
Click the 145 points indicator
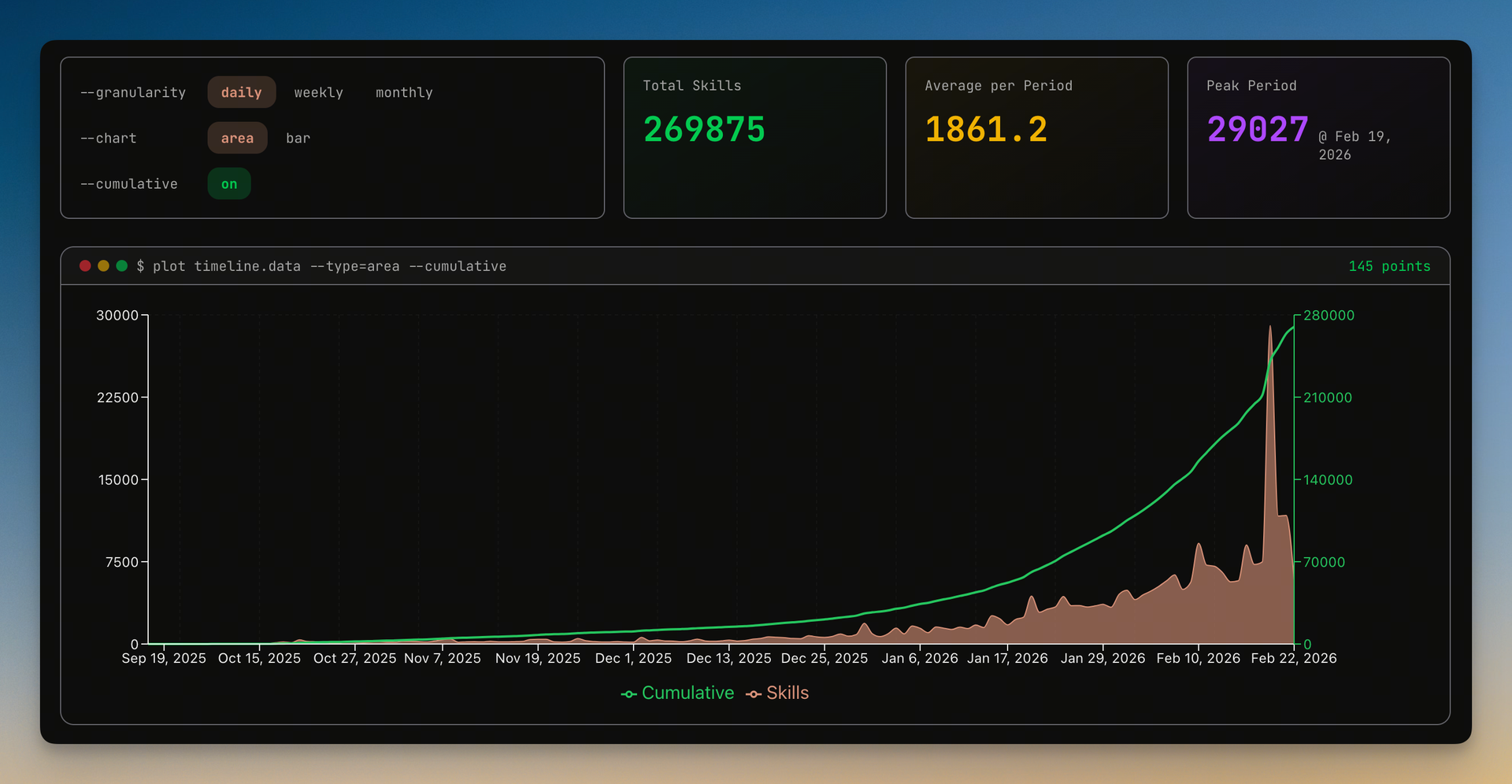click(x=1389, y=266)
